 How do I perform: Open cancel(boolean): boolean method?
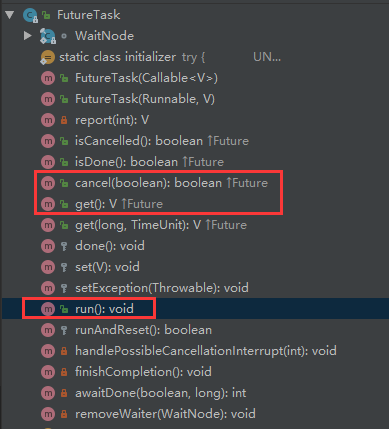coord(171,183)
